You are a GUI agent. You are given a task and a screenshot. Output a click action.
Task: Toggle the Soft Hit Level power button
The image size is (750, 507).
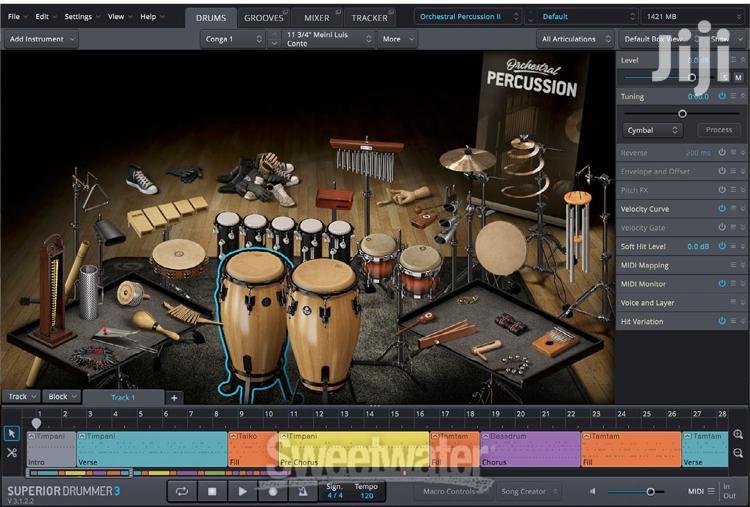(x=722, y=246)
